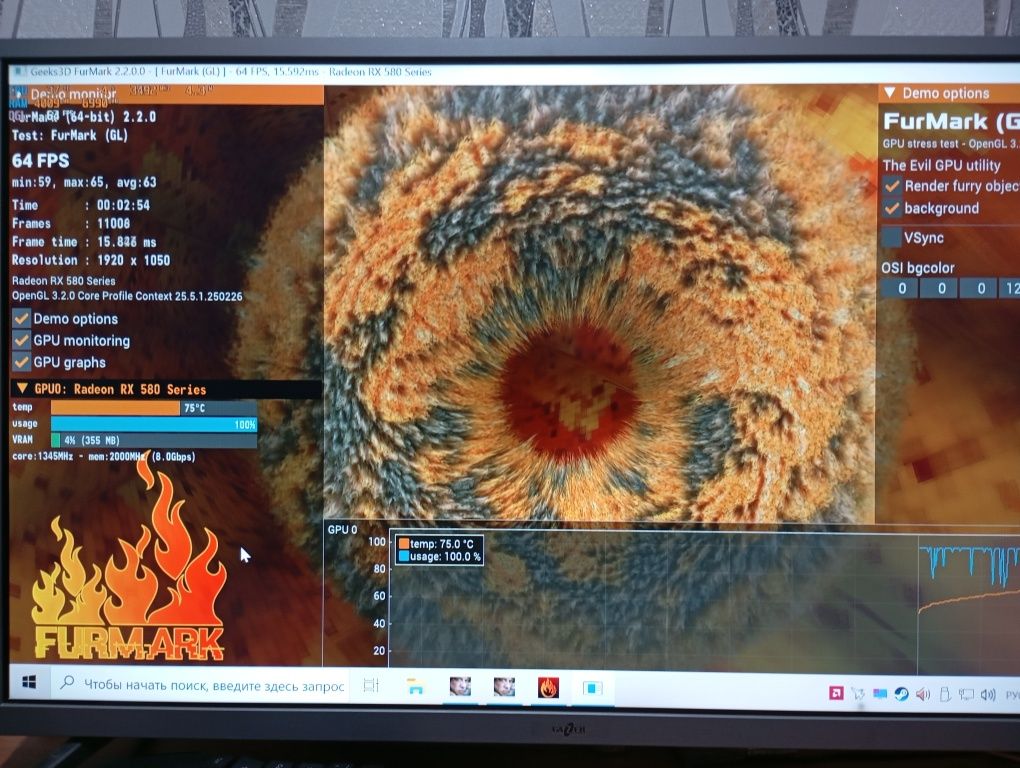Click the blue square app taskbar icon
This screenshot has width=1020, height=768.
tap(592, 688)
